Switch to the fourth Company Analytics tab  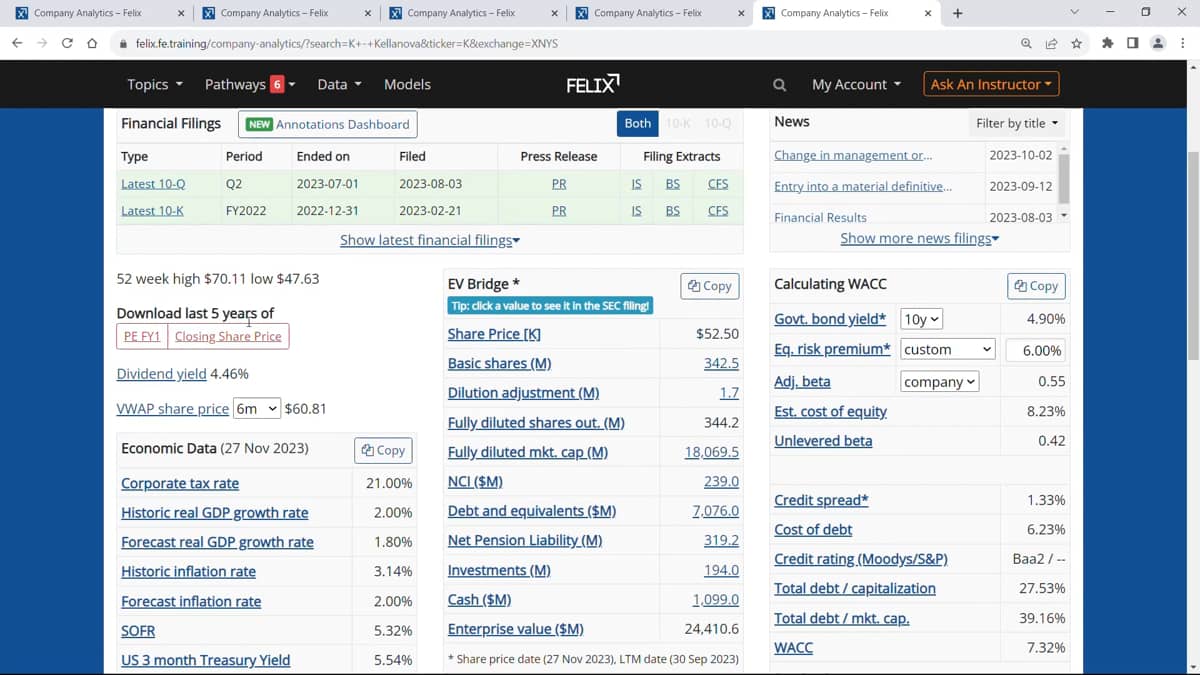[x=648, y=13]
